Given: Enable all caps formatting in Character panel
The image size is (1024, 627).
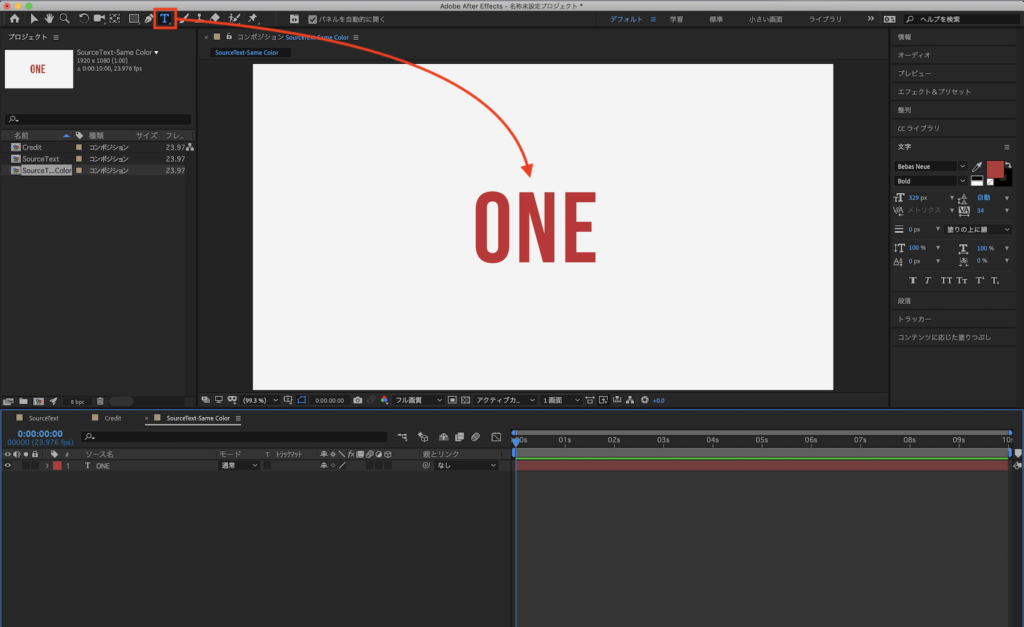Looking at the screenshot, I should [946, 280].
